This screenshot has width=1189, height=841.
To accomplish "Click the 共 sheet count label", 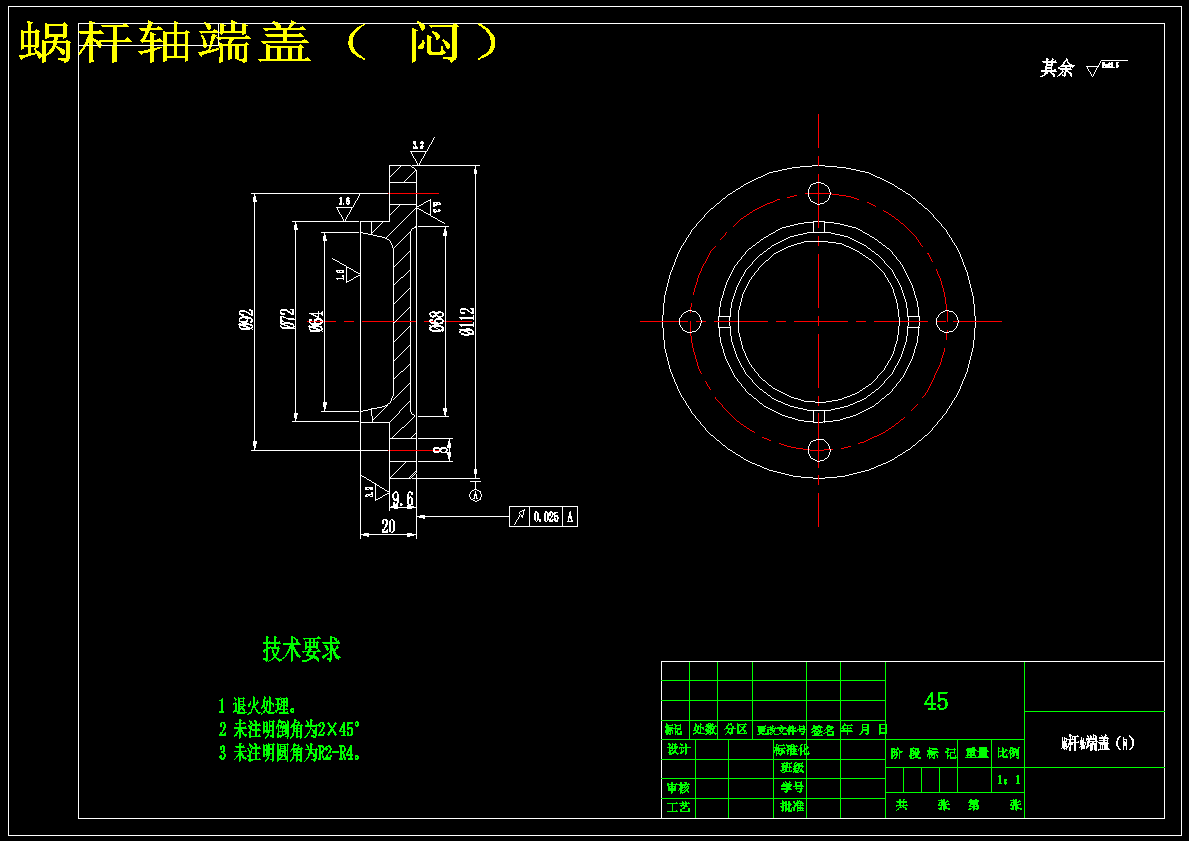I will click(x=901, y=805).
